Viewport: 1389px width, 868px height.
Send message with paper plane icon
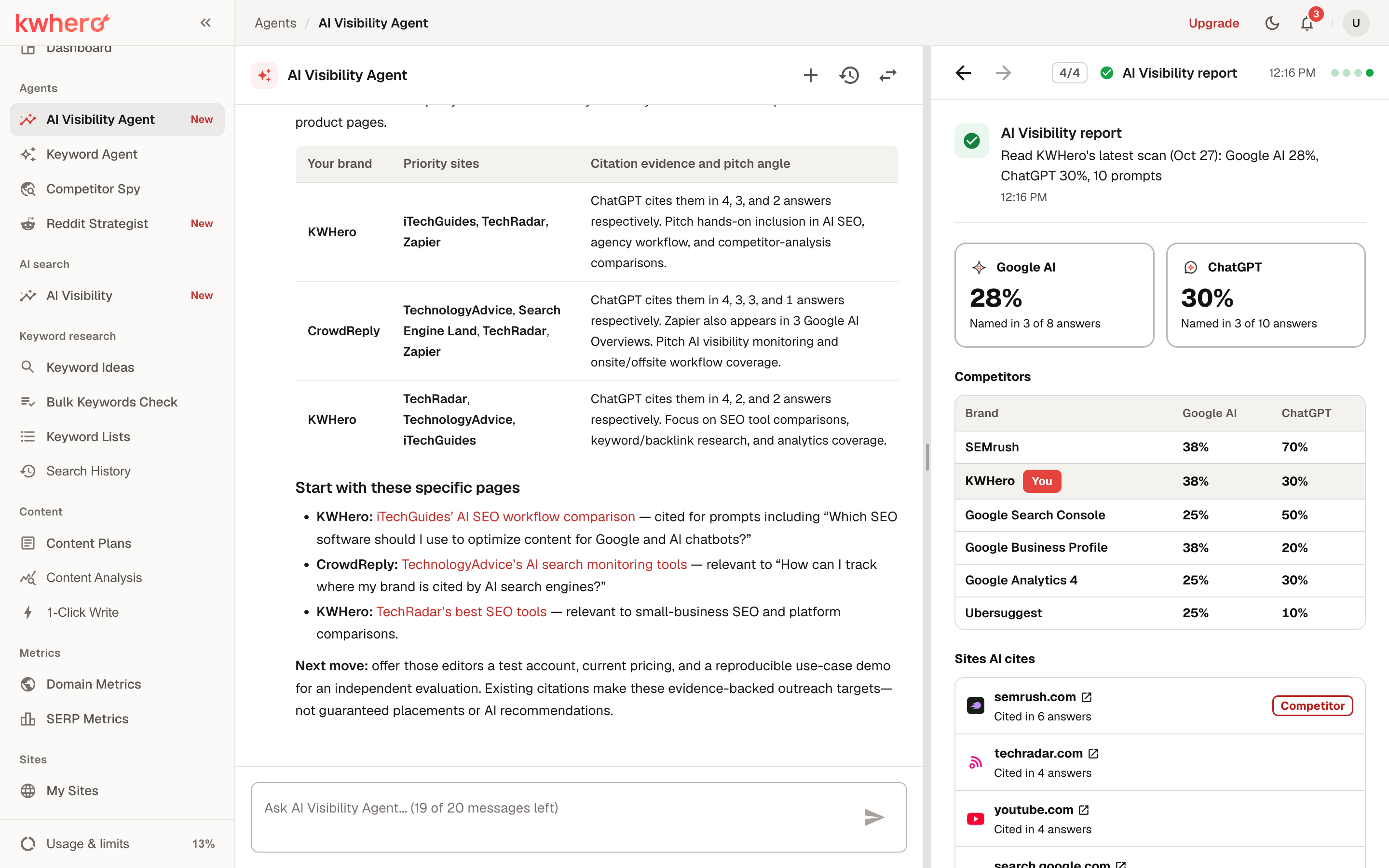[873, 817]
